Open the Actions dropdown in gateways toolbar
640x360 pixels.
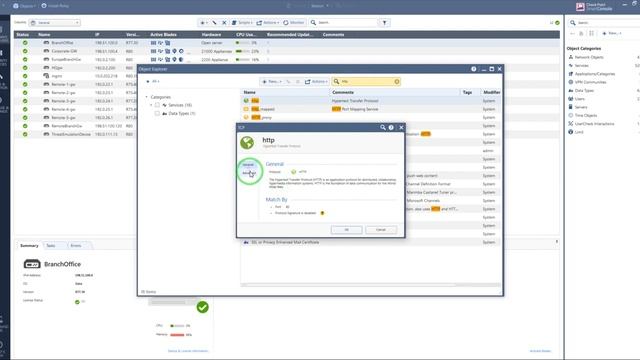268,22
